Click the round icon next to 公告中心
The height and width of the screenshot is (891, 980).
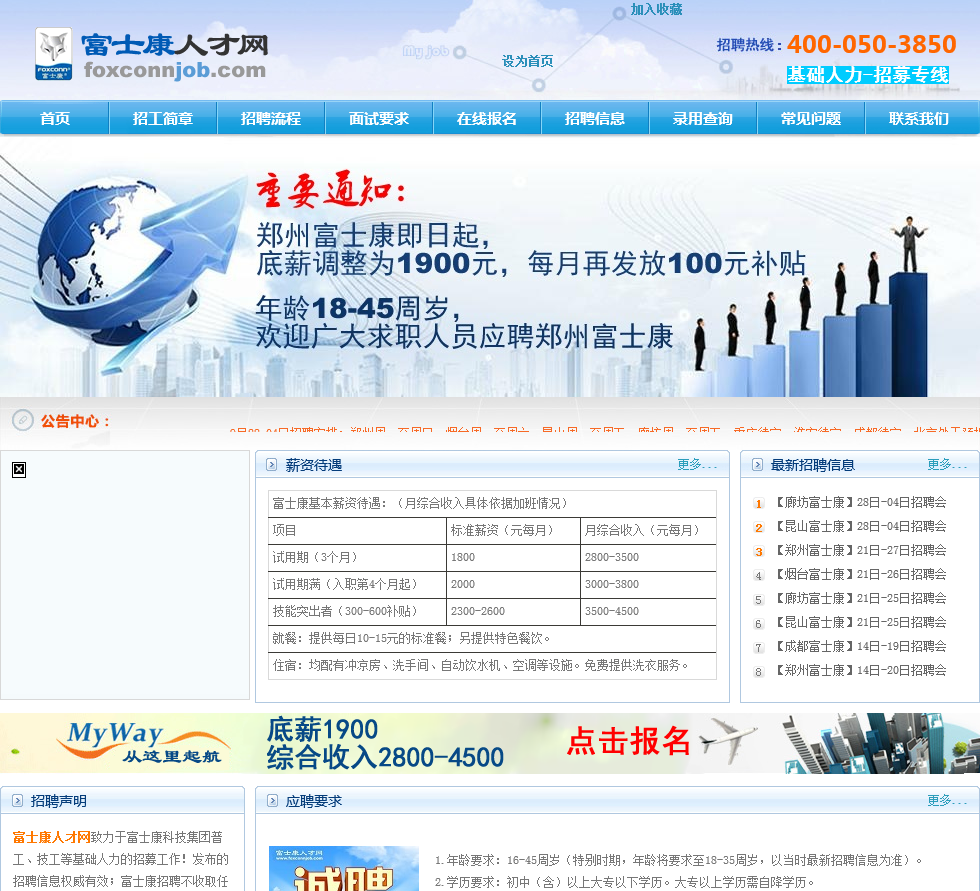pos(23,420)
